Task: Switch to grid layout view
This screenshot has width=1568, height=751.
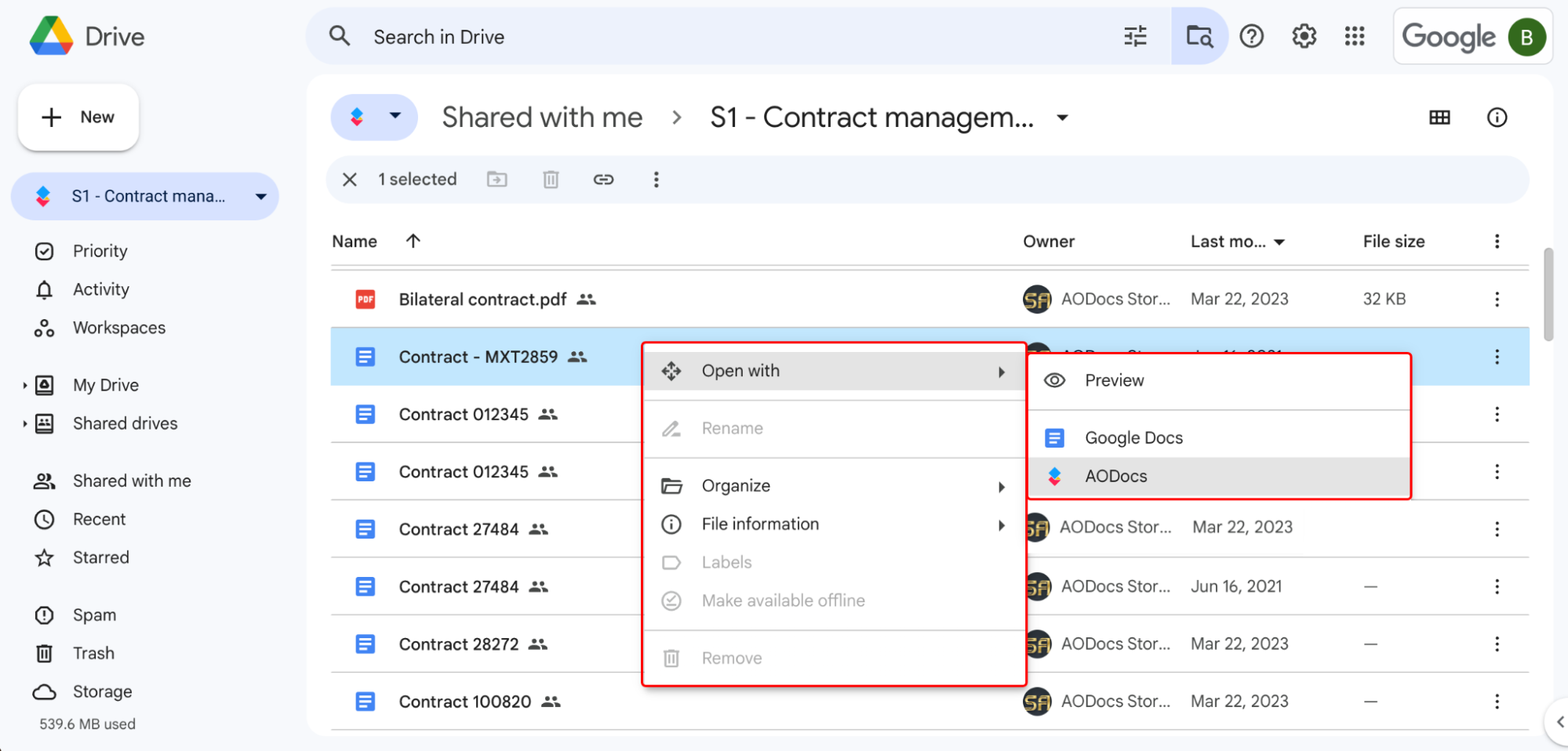Action: pyautogui.click(x=1439, y=118)
